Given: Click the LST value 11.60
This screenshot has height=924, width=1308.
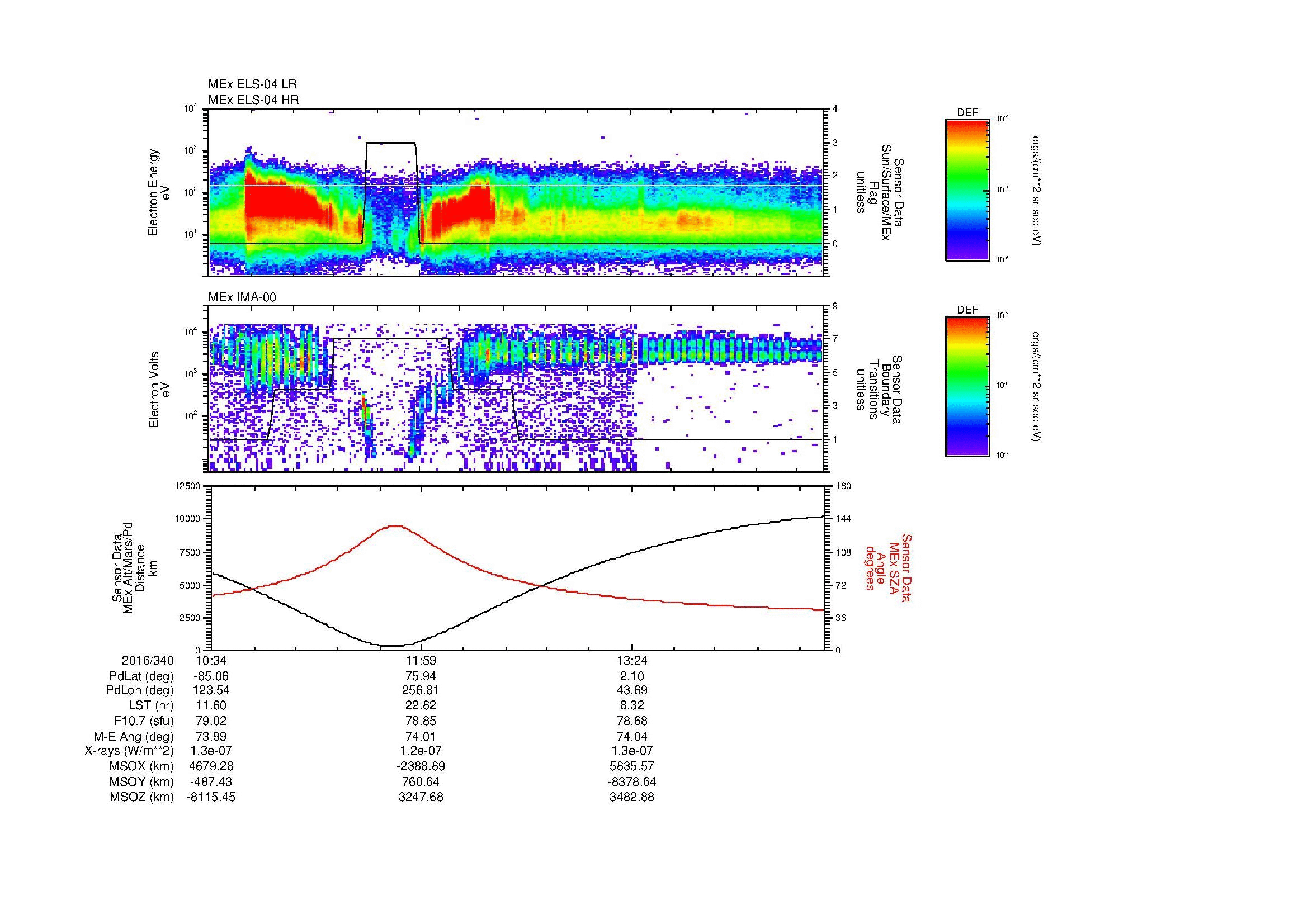Looking at the screenshot, I should [211, 705].
